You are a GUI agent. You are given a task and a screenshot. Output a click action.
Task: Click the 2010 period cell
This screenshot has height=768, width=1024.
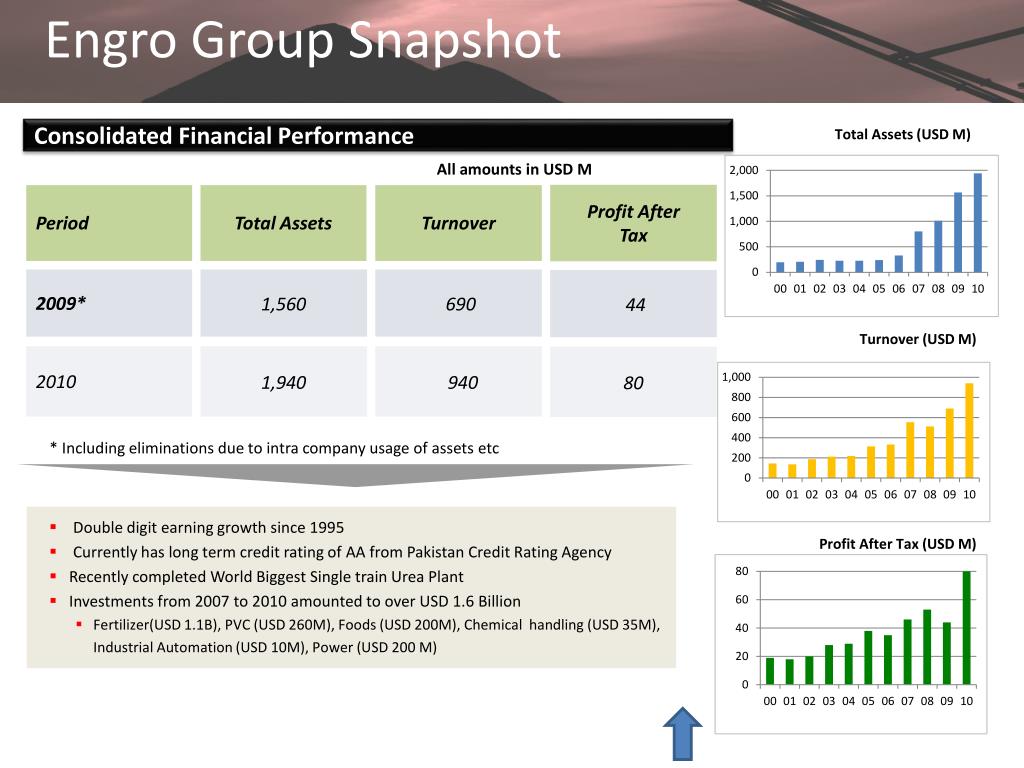[109, 381]
